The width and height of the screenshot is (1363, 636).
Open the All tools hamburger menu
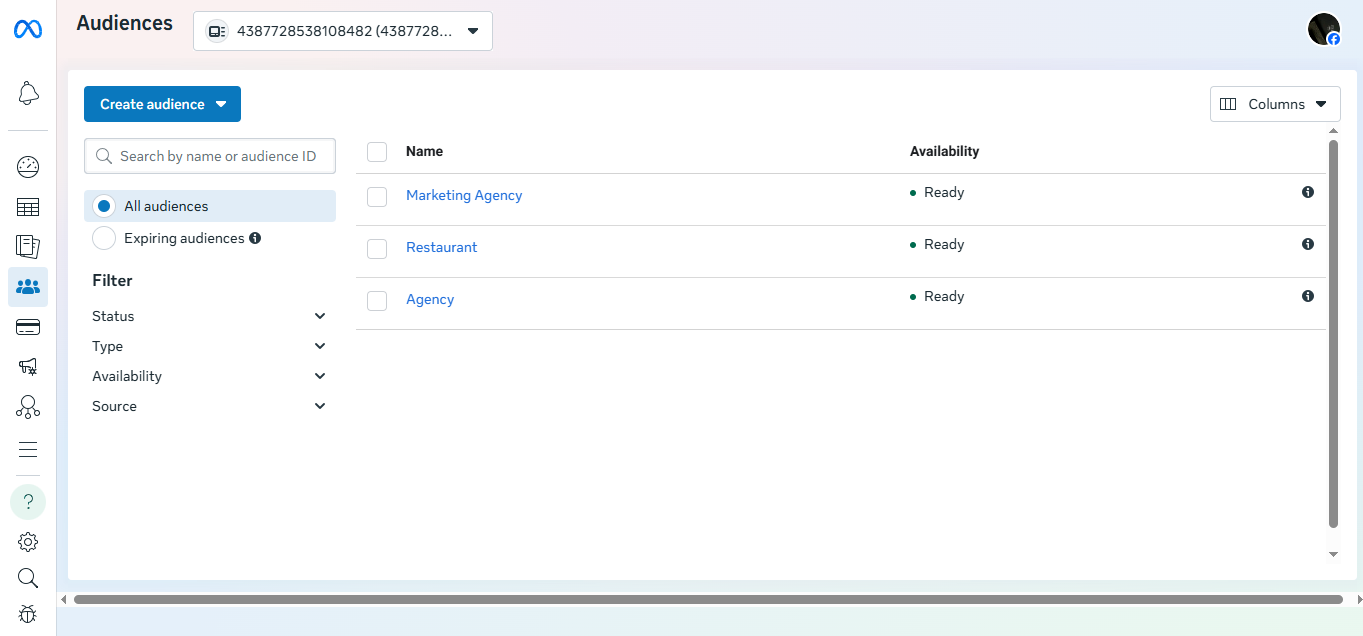[x=28, y=449]
